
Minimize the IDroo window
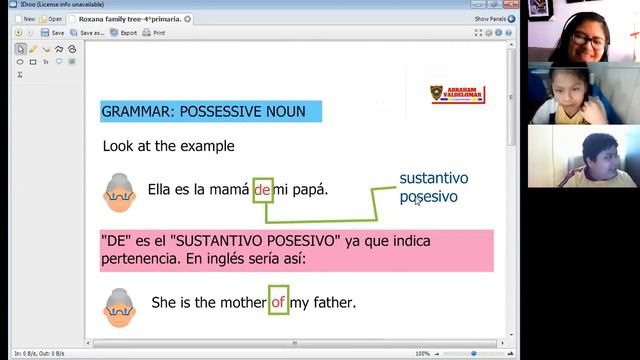[478, 4]
